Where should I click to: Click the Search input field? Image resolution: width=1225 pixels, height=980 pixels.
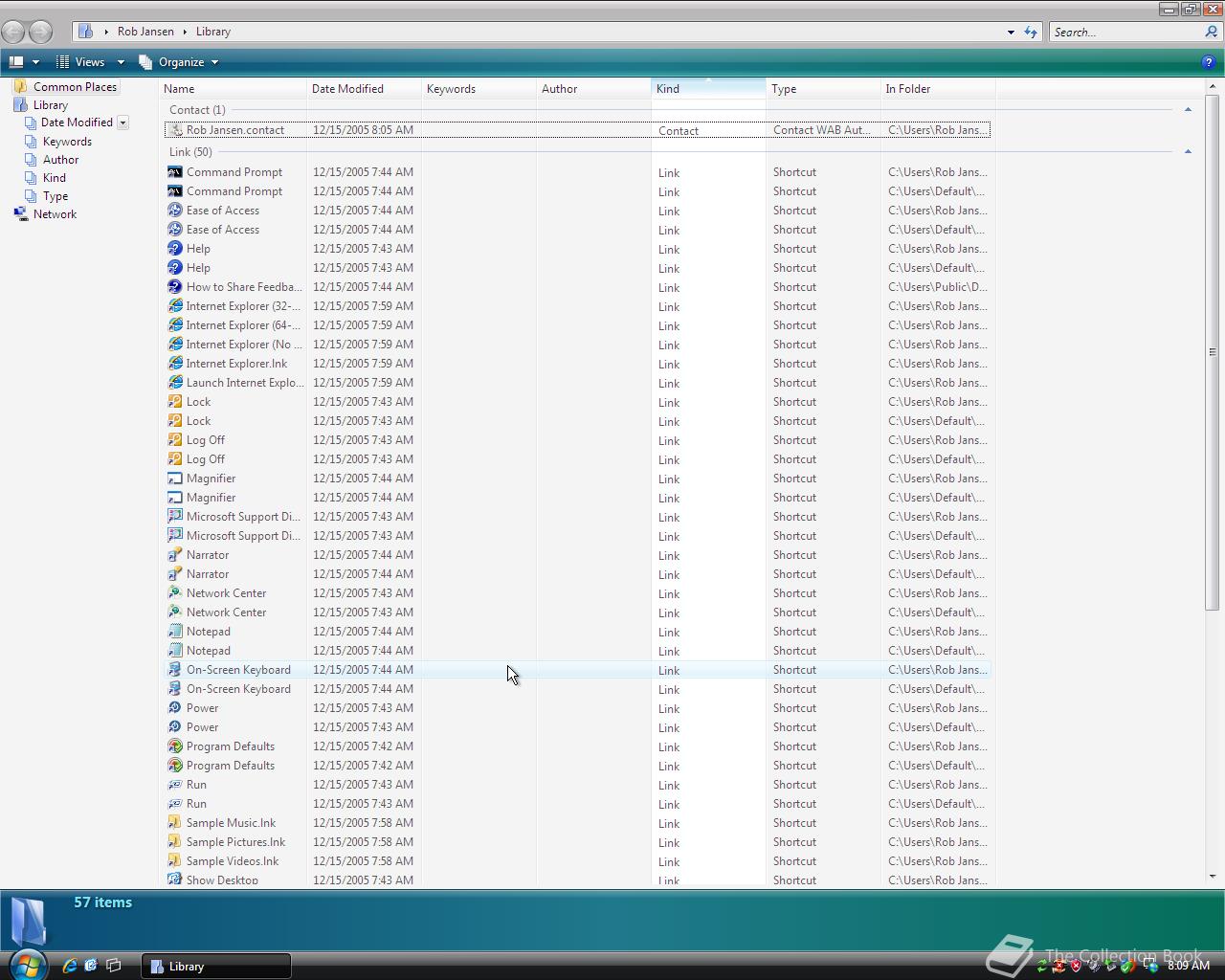coord(1125,32)
